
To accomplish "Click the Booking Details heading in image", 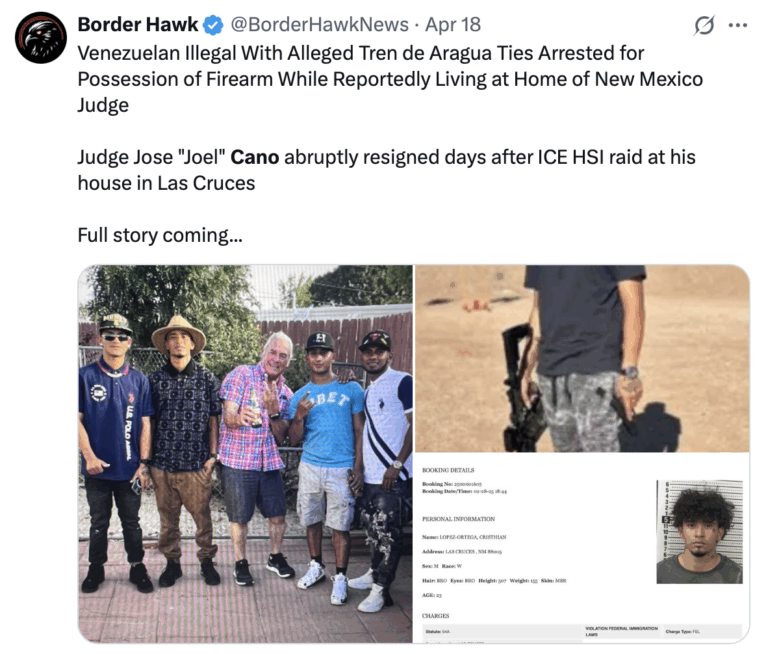I will click(448, 470).
